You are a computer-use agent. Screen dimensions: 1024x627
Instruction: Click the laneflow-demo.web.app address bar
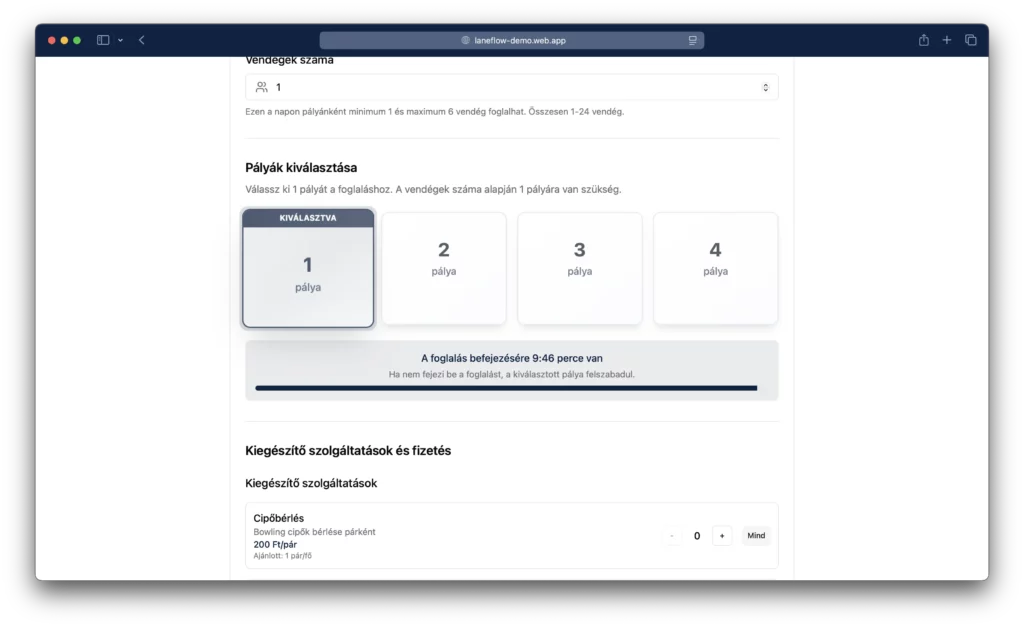point(512,41)
